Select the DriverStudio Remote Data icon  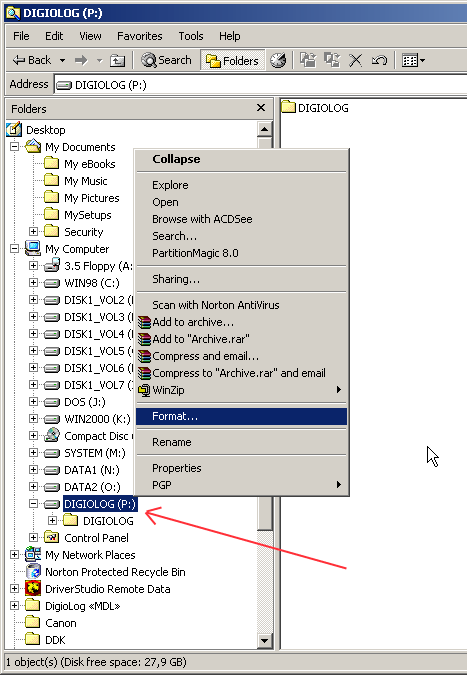(x=33, y=589)
